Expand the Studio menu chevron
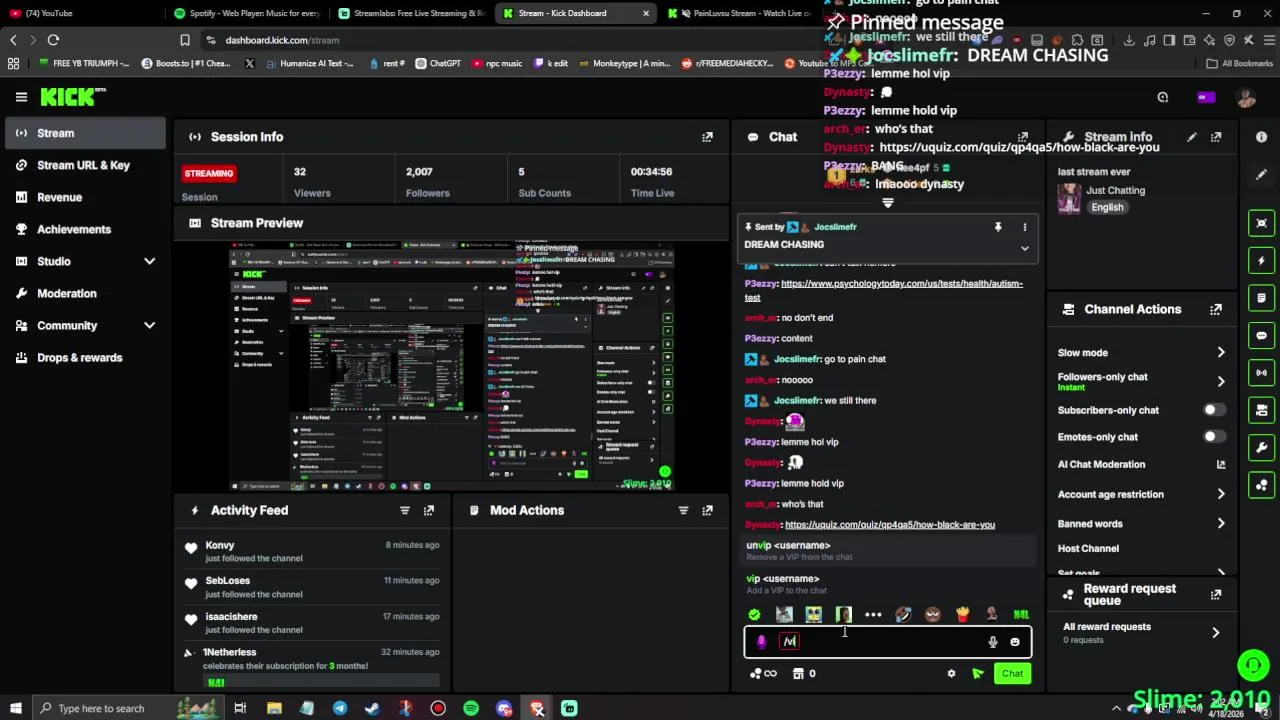Viewport: 1280px width, 720px height. pos(149,262)
